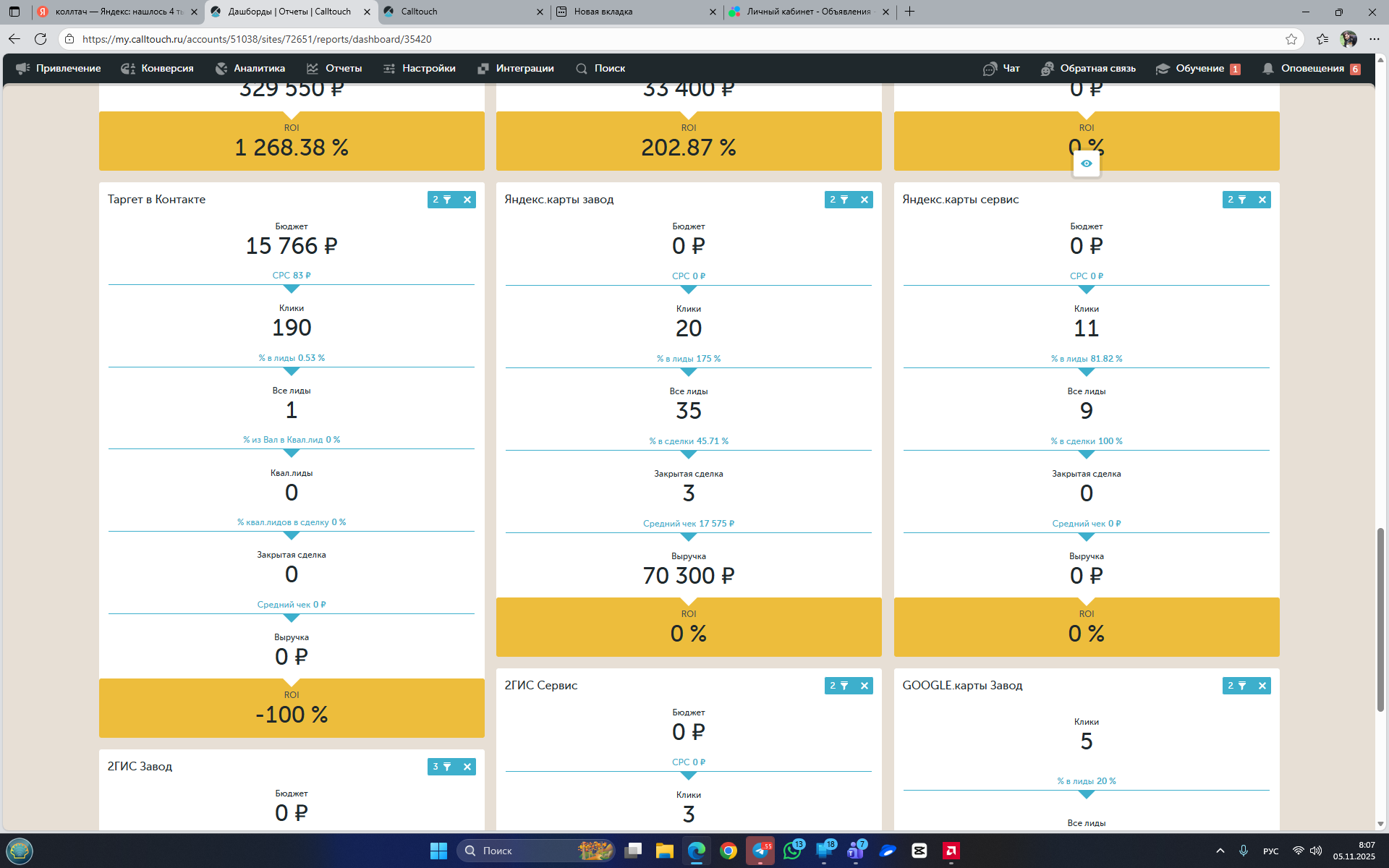Open the Аналитика menu
Screen dimensions: 1389x868
click(x=250, y=69)
